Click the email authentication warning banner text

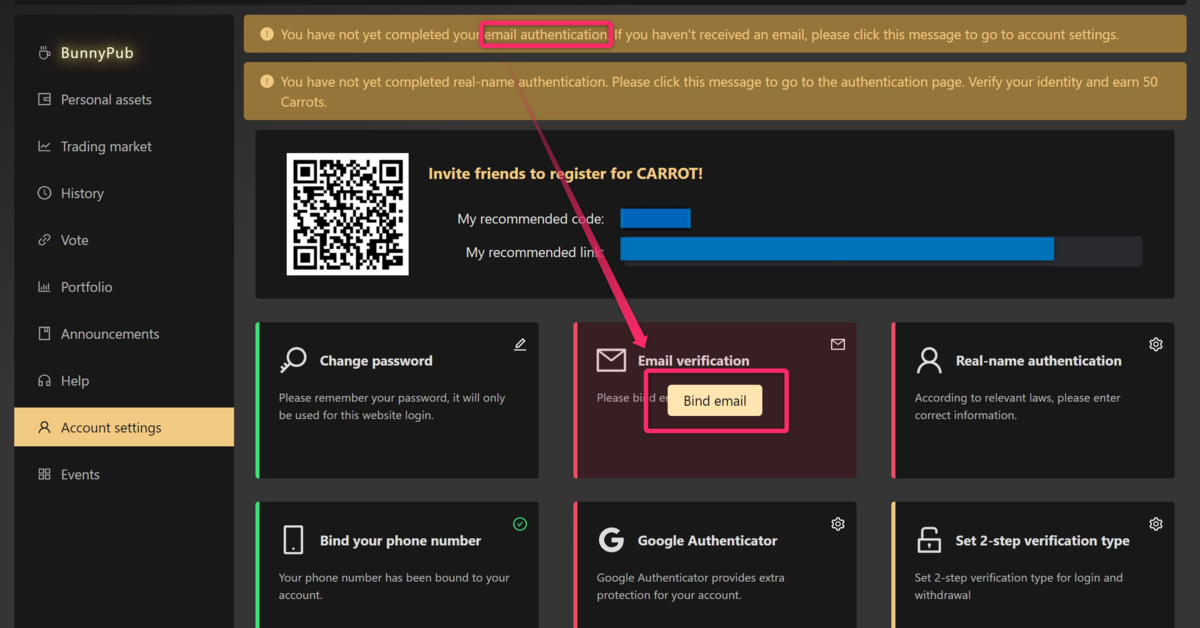(x=699, y=34)
